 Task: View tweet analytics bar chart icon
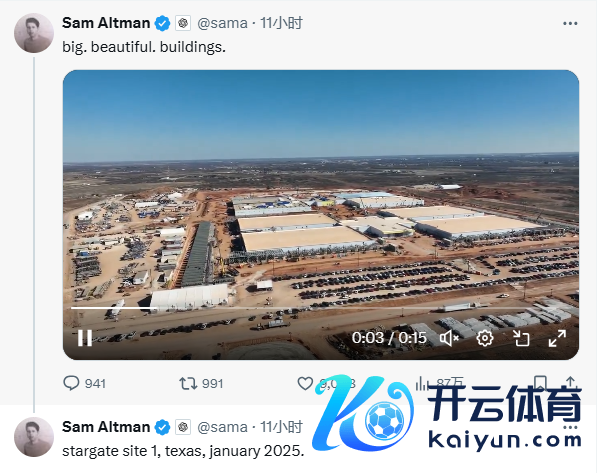pyautogui.click(x=421, y=383)
